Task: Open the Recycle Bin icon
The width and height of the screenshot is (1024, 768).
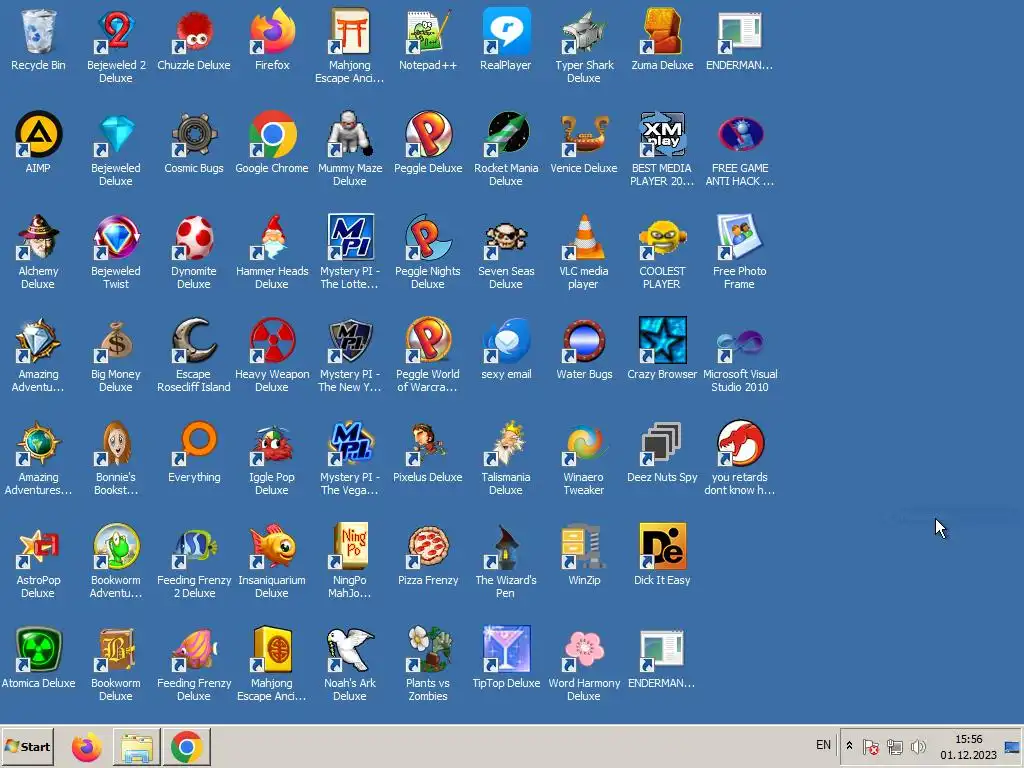Action: tap(38, 31)
